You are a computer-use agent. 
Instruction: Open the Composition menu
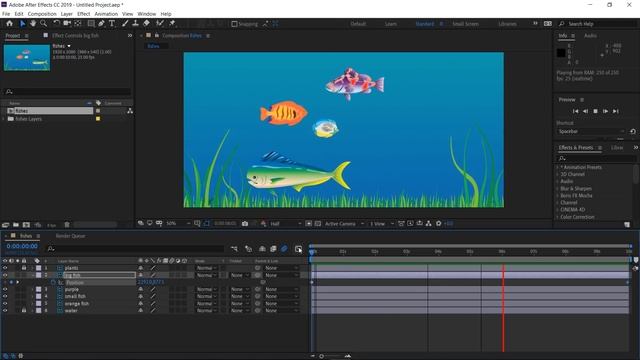42,14
